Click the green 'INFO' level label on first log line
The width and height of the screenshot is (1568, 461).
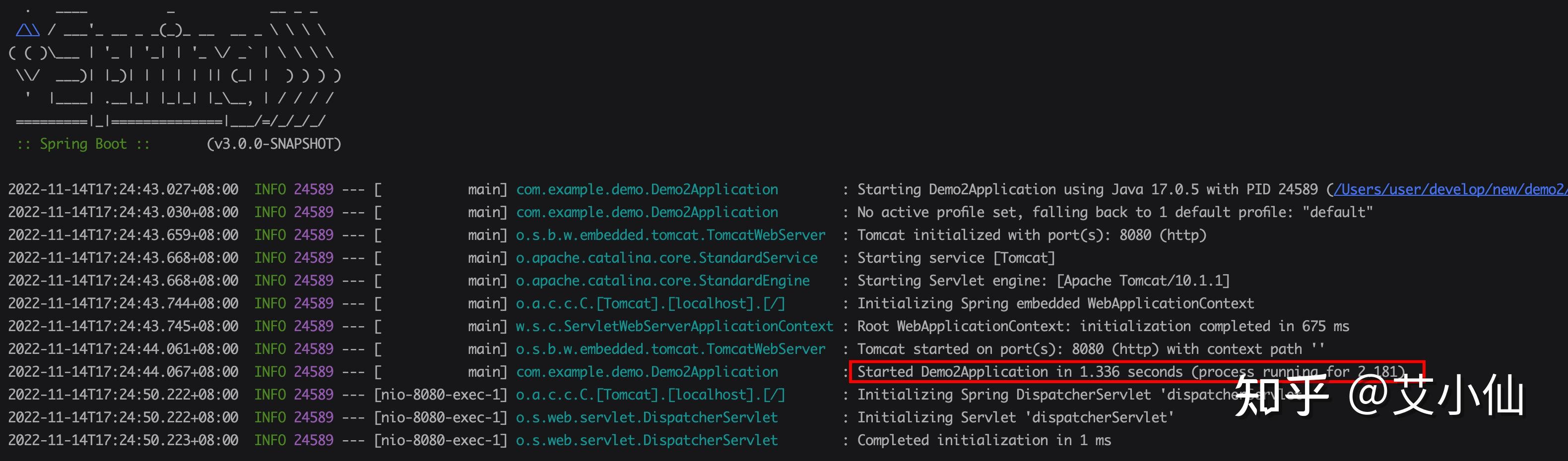[269, 189]
